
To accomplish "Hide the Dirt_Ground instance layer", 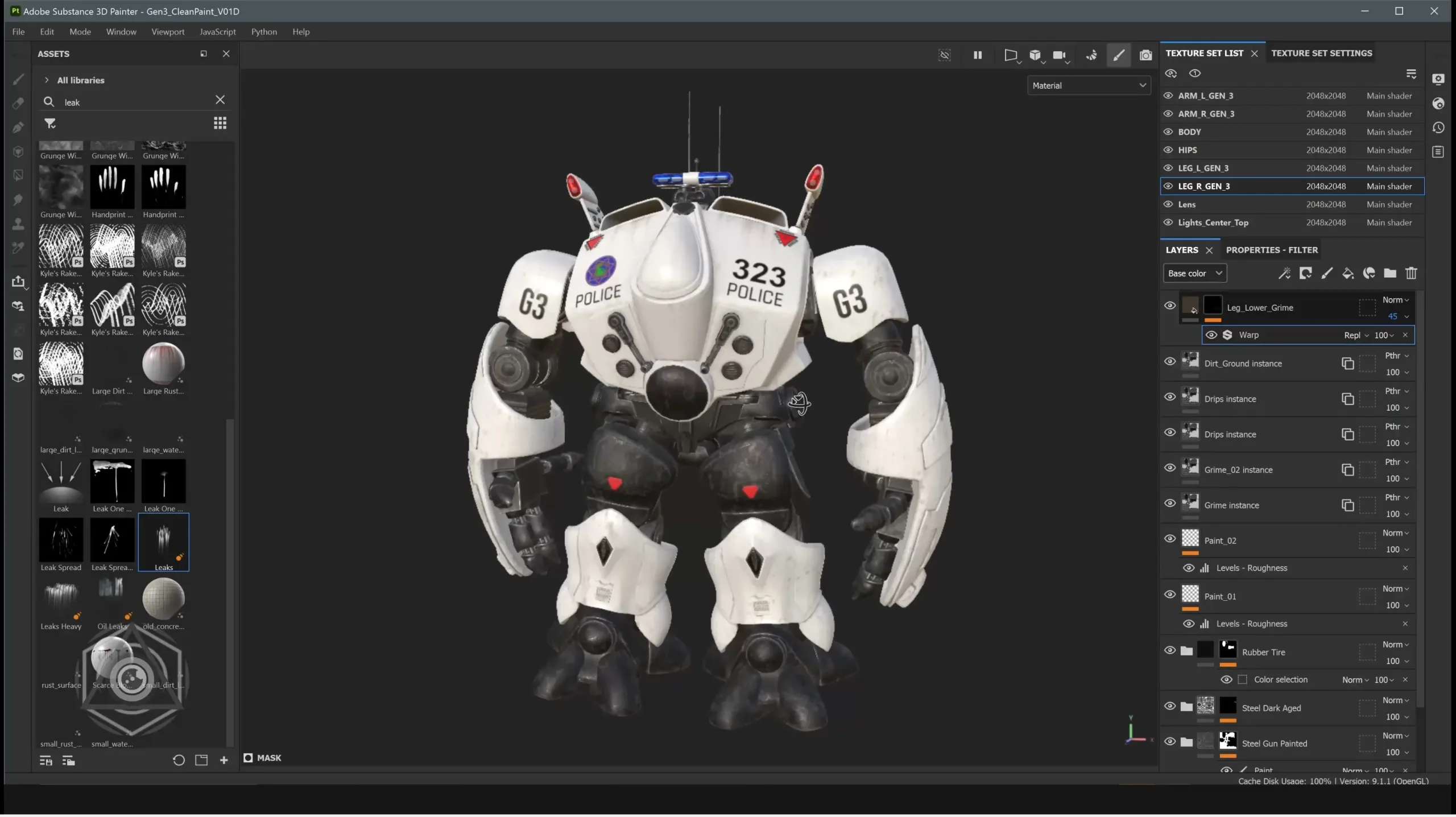I will (1170, 362).
